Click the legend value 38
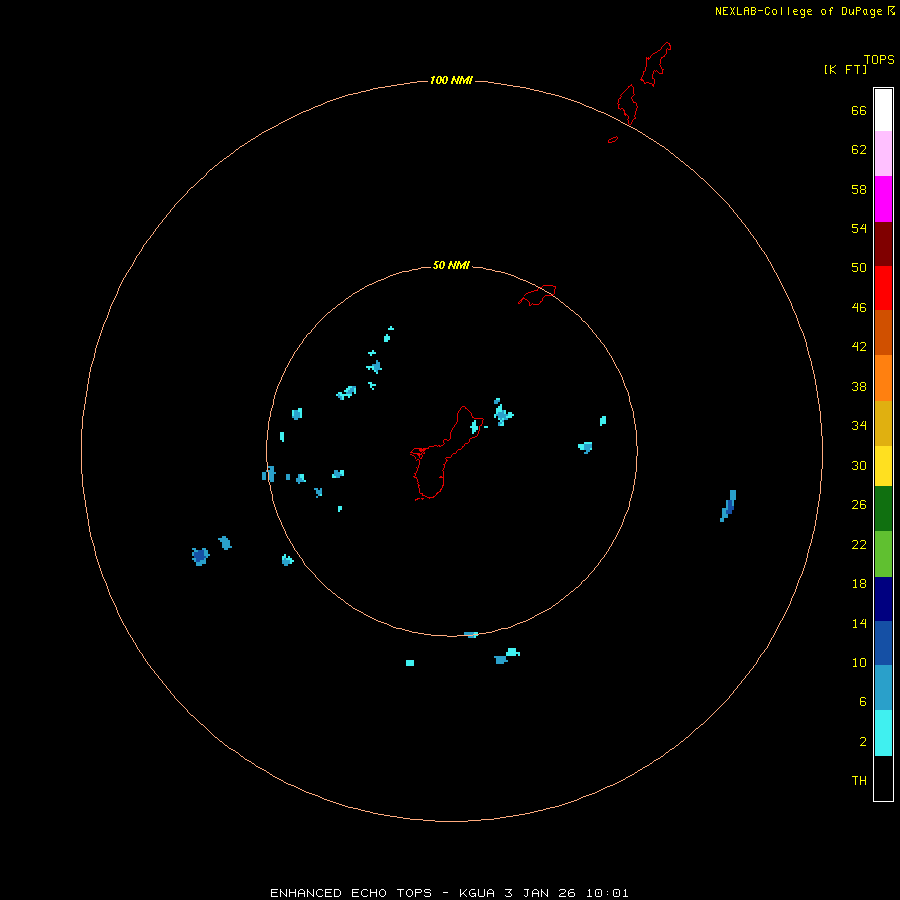 [859, 387]
